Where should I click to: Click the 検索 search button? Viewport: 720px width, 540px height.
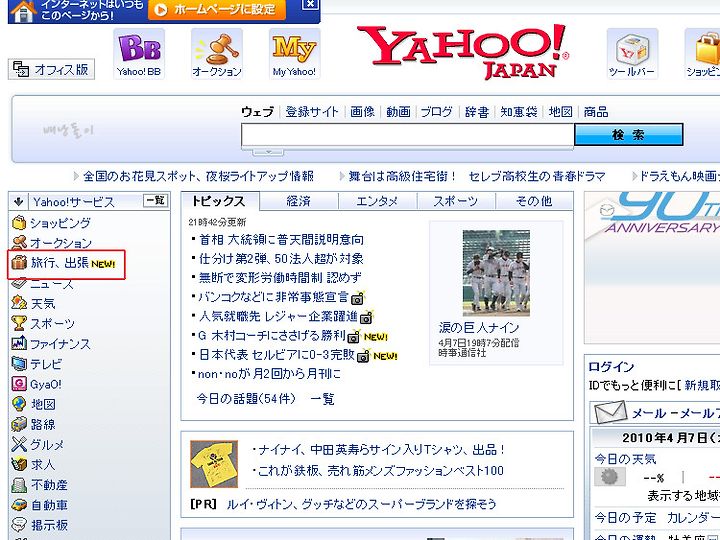(x=629, y=135)
